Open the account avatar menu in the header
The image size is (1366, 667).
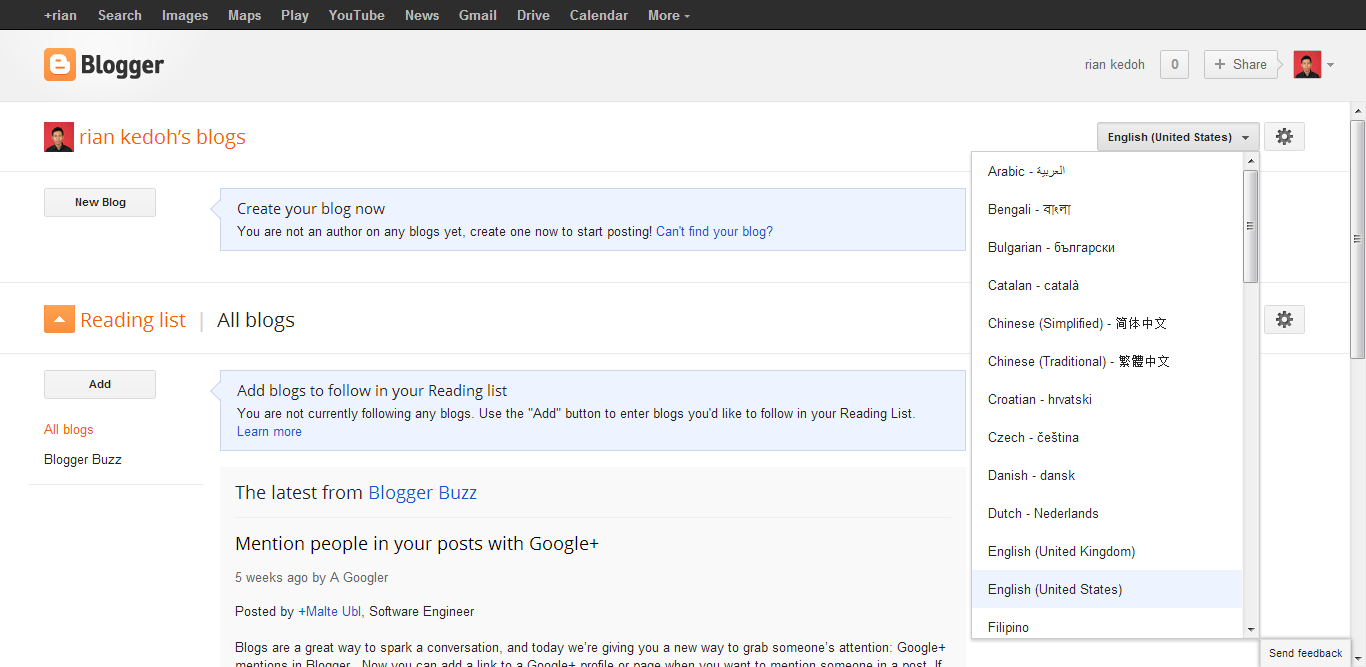pos(1307,65)
